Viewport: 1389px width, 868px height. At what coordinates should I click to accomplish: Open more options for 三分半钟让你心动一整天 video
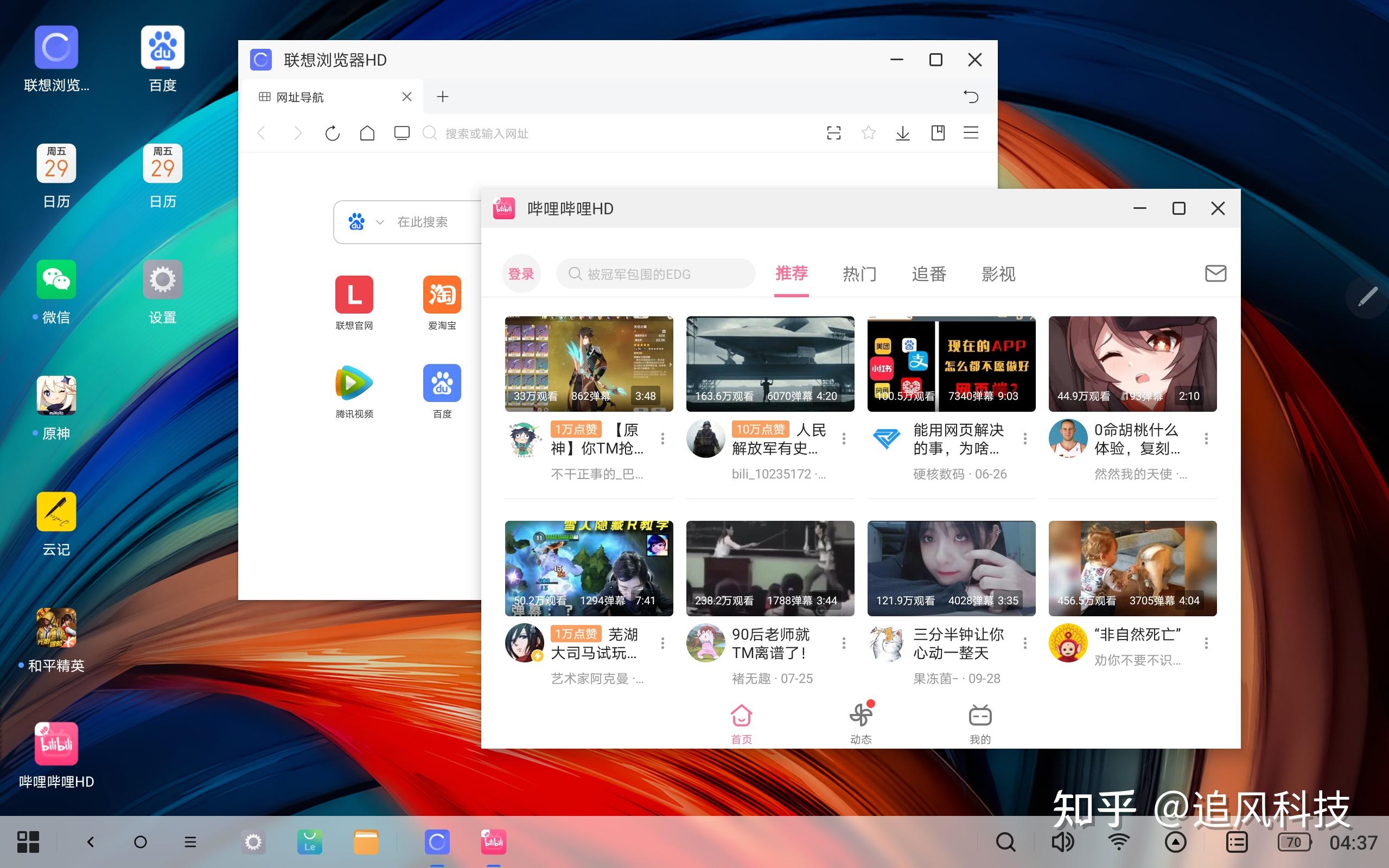coord(1025,643)
